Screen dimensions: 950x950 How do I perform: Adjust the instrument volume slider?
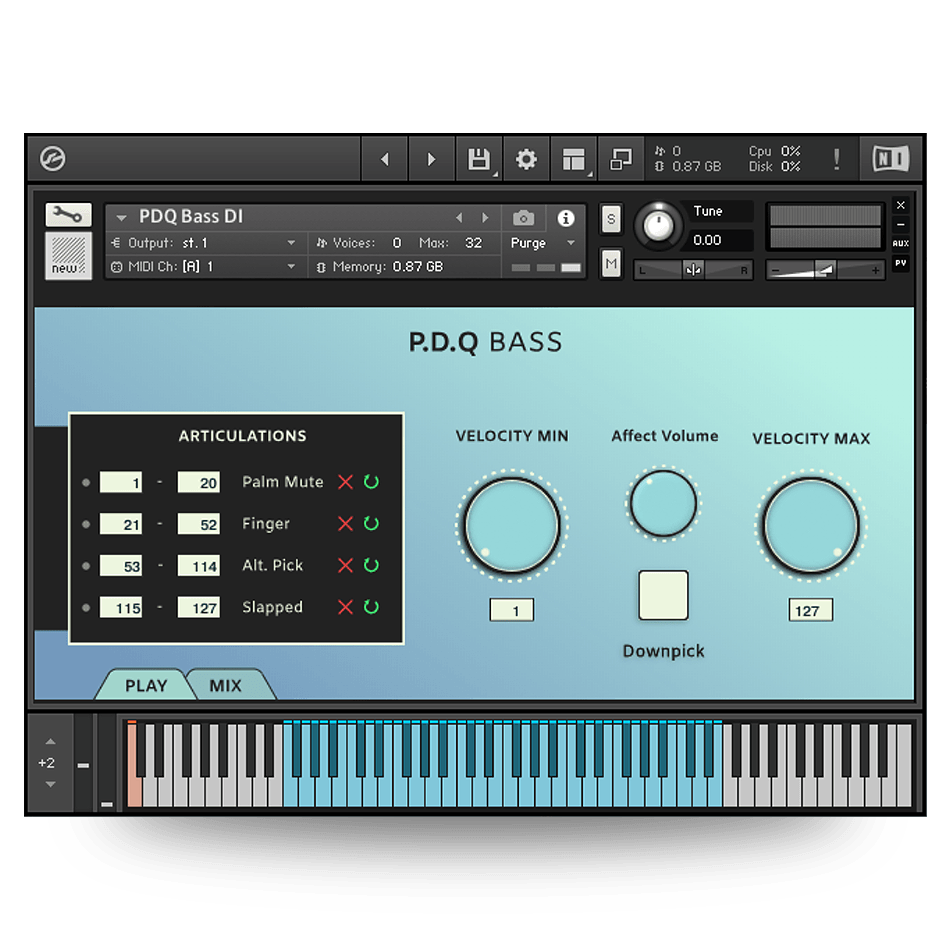pyautogui.click(x=825, y=270)
